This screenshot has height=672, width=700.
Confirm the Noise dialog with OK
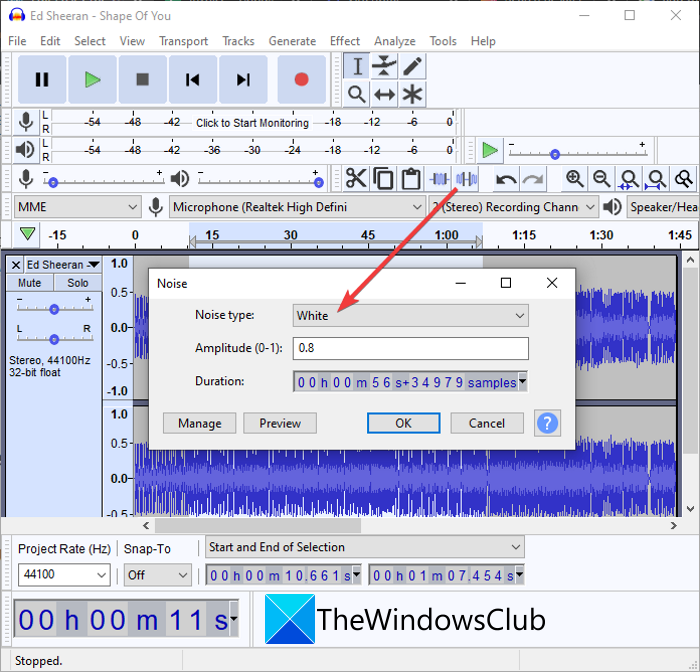point(404,423)
